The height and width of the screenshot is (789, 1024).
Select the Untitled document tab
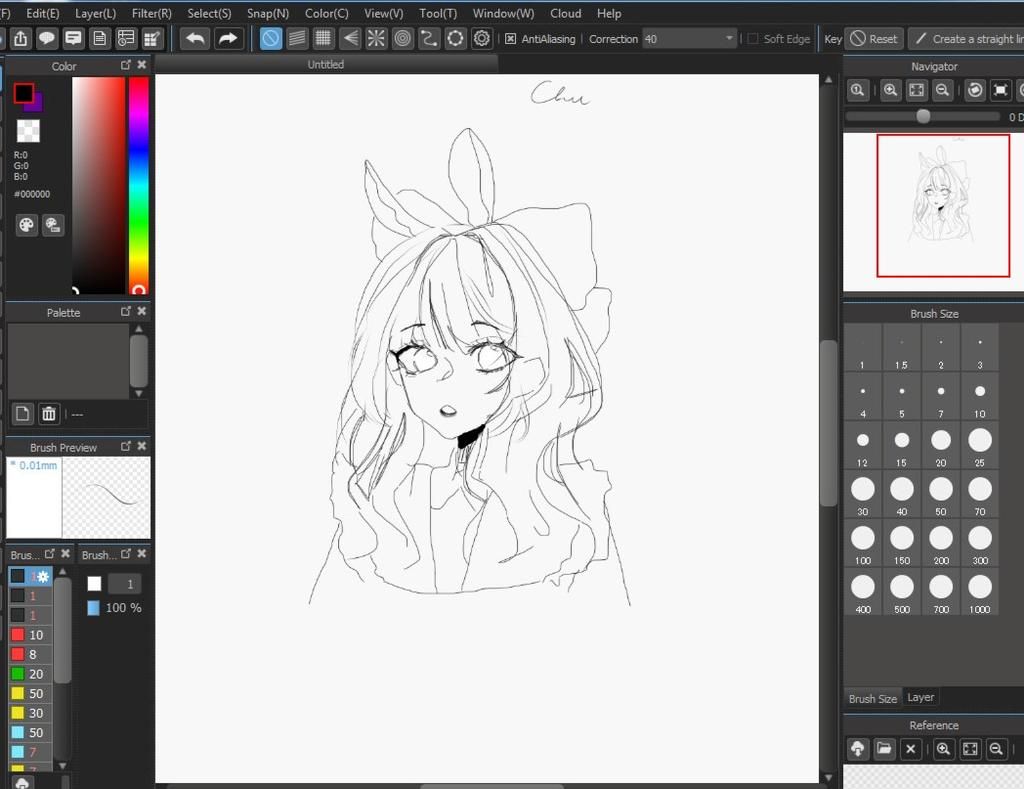coord(326,64)
